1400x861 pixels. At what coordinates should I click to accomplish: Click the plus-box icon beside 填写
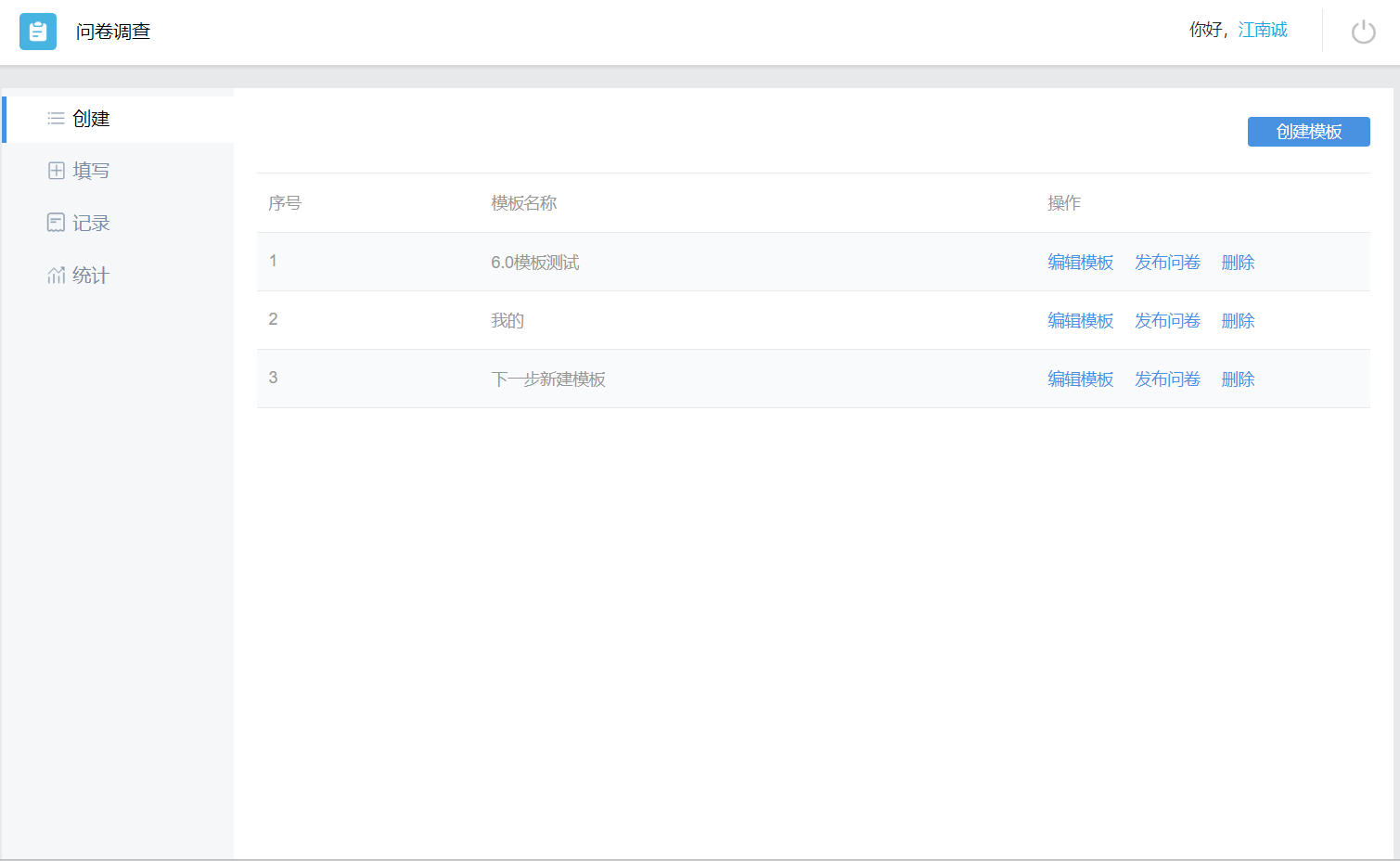pos(56,171)
